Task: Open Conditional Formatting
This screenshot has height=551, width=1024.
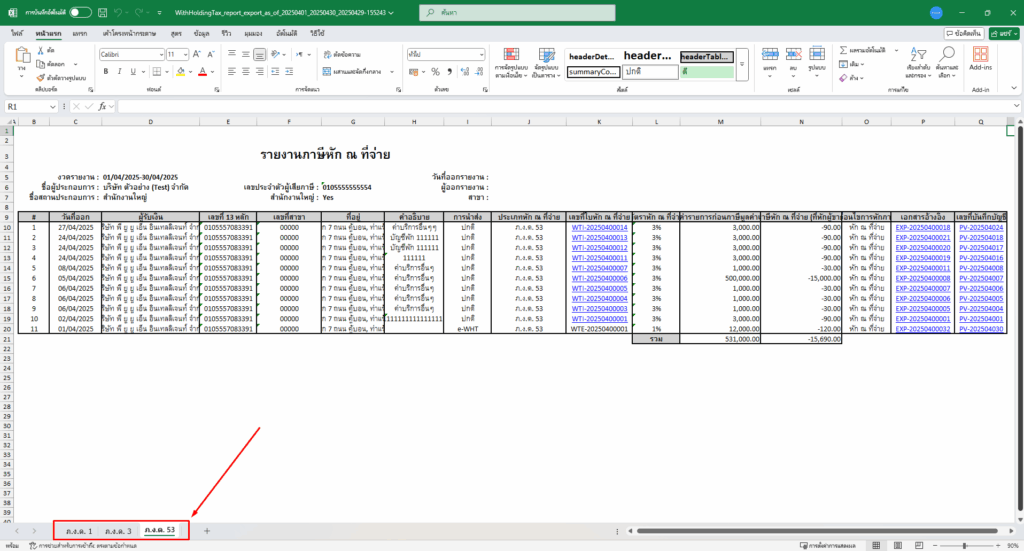Action: pyautogui.click(x=511, y=63)
